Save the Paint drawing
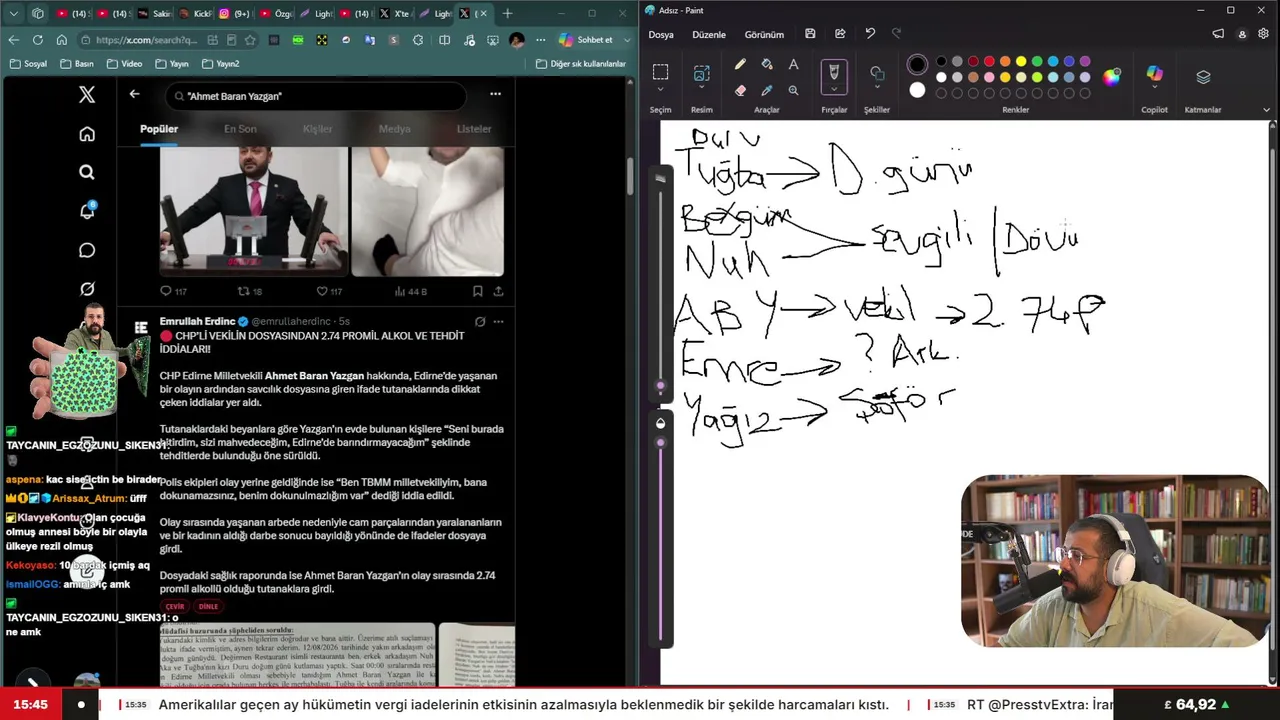The image size is (1280, 720). pos(810,34)
